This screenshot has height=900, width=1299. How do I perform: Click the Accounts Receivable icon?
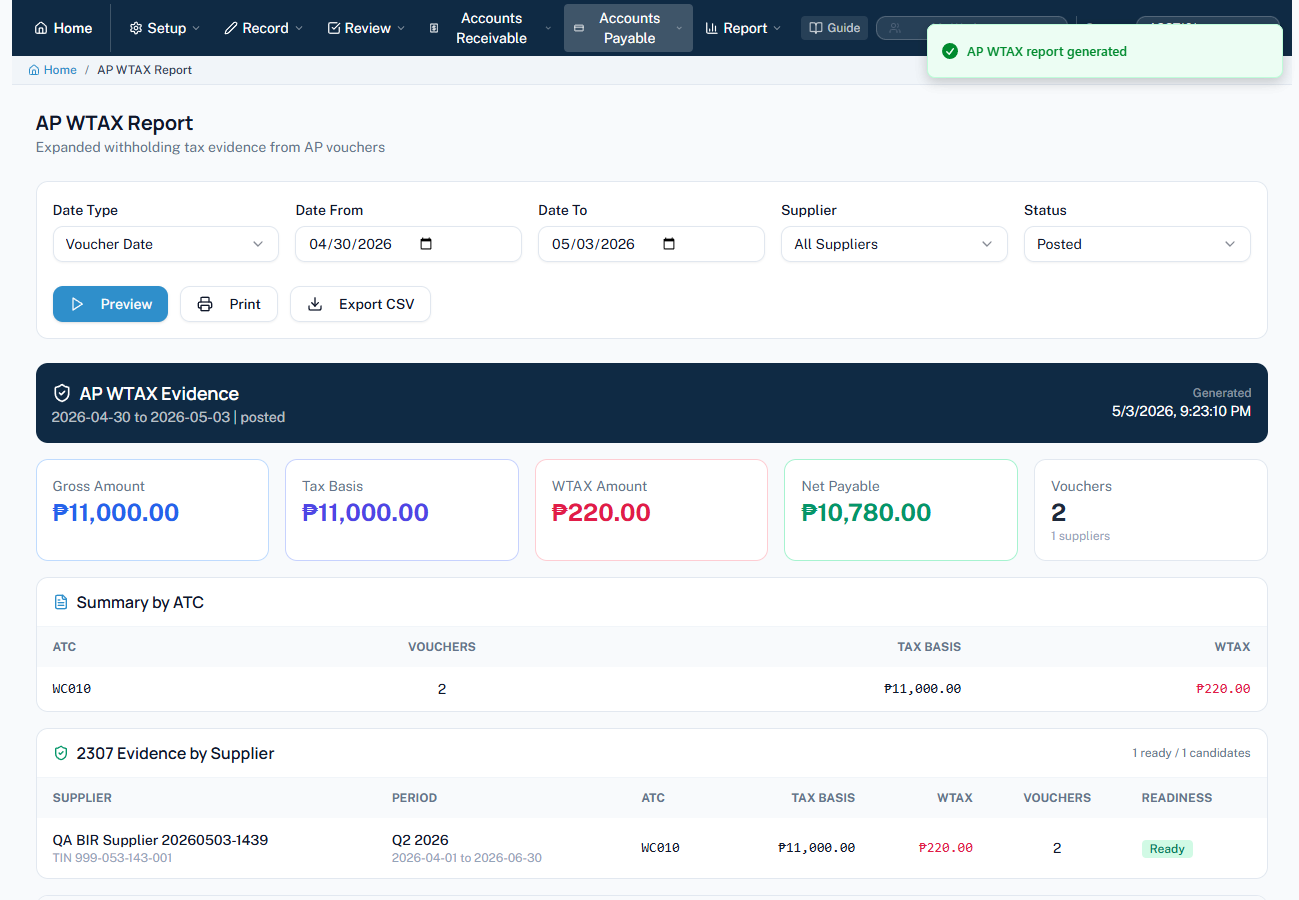[434, 28]
